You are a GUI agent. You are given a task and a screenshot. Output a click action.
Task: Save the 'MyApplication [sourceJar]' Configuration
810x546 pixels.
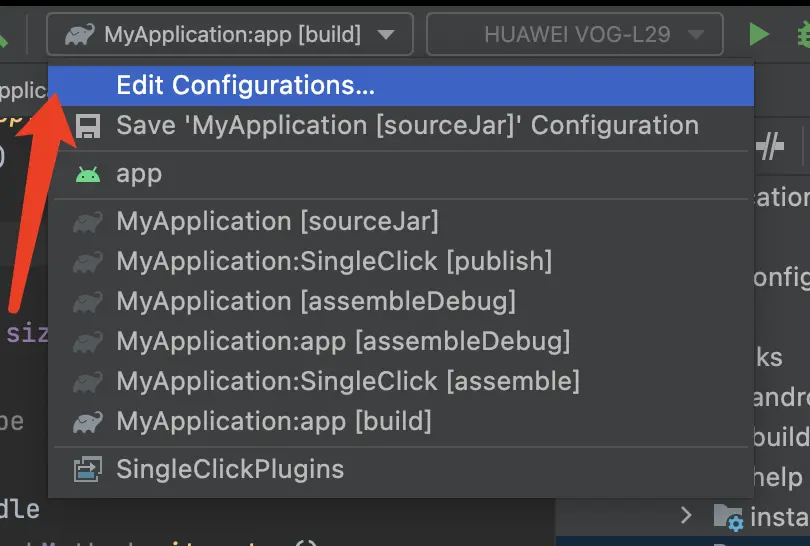(x=407, y=126)
